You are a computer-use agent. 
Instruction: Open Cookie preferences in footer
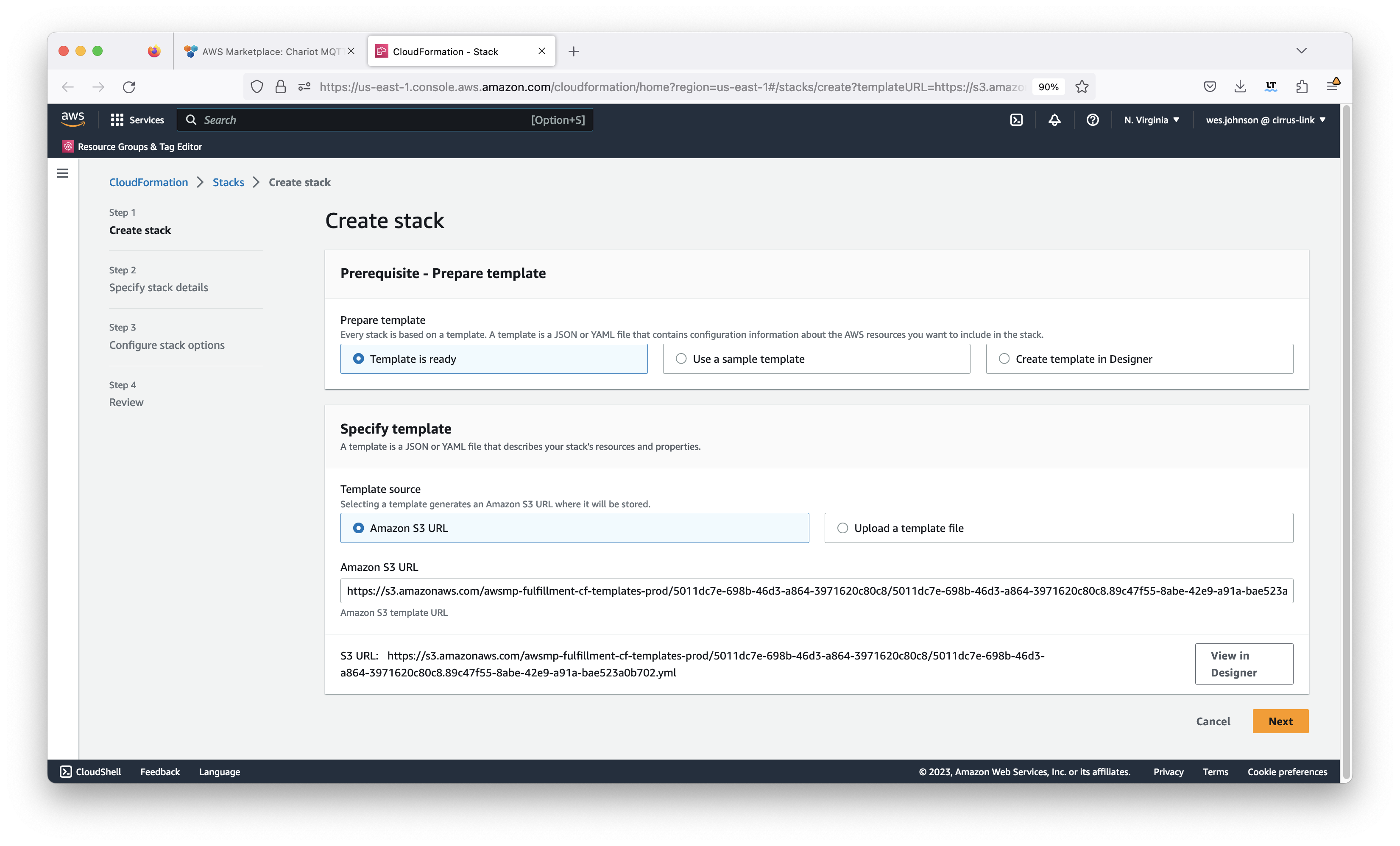point(1288,771)
